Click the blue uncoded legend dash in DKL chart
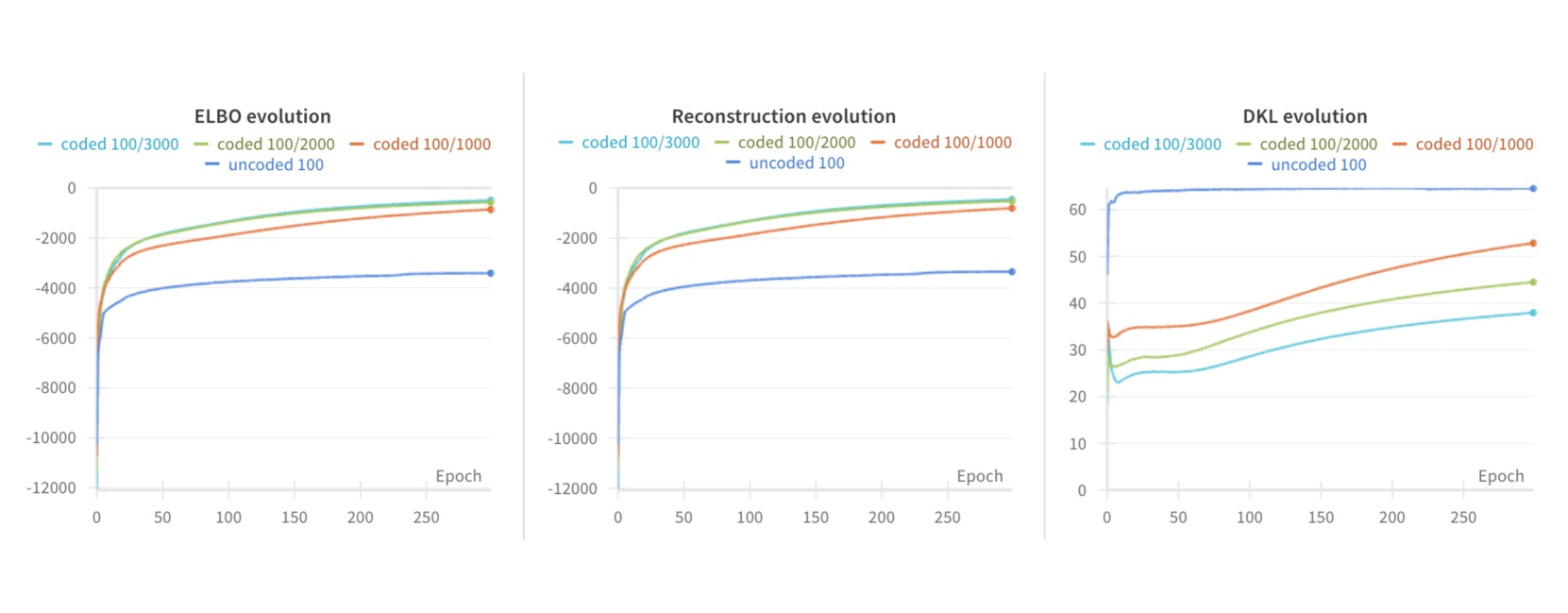This screenshot has height=613, width=1568. pyautogui.click(x=1255, y=165)
